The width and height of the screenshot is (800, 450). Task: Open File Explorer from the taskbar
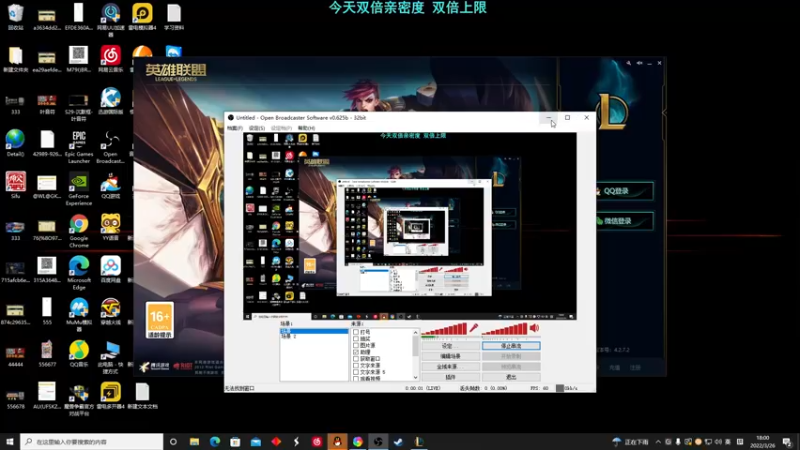[x=194, y=442]
